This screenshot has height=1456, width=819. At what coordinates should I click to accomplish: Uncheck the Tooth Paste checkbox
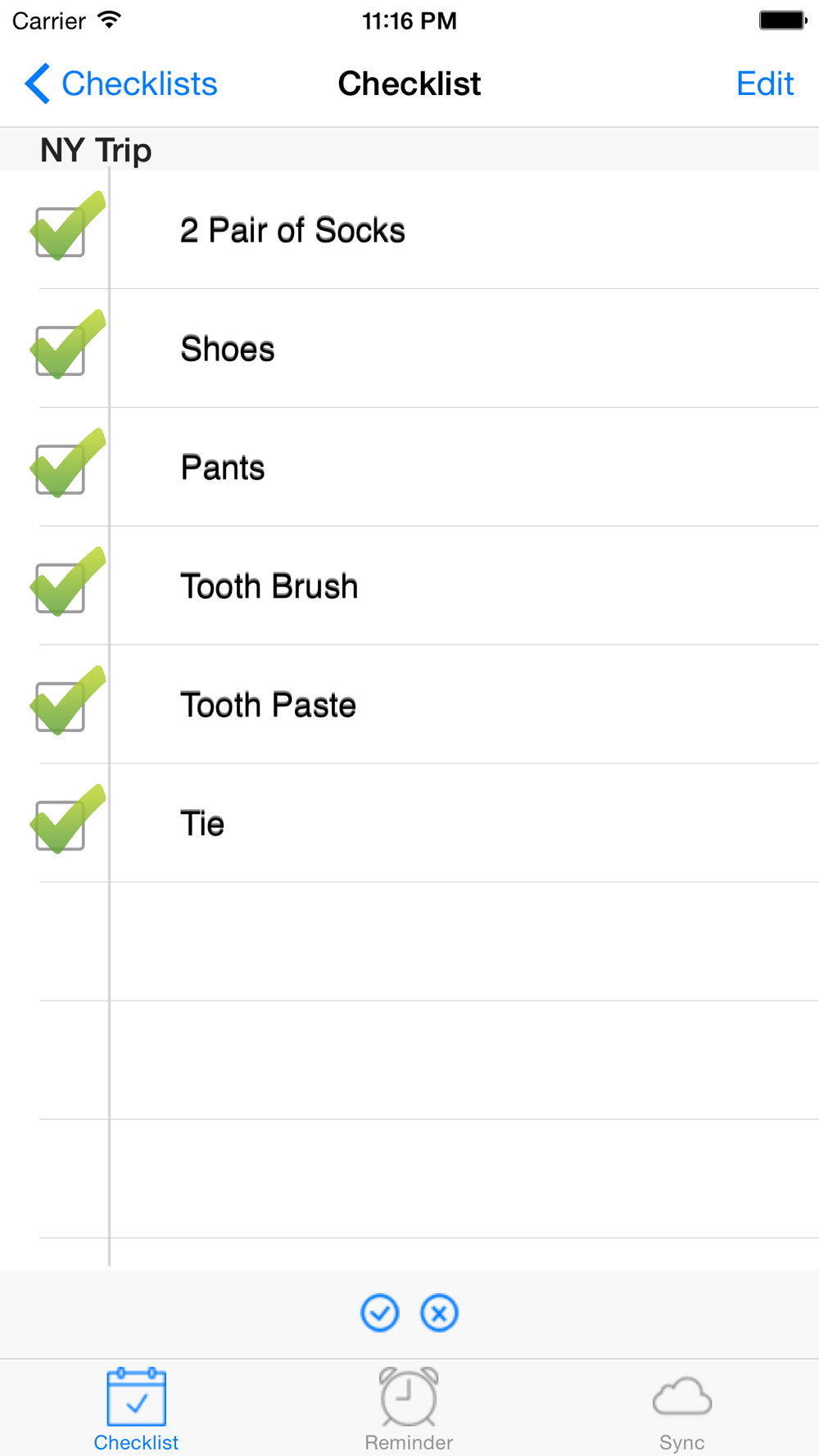[x=67, y=702]
